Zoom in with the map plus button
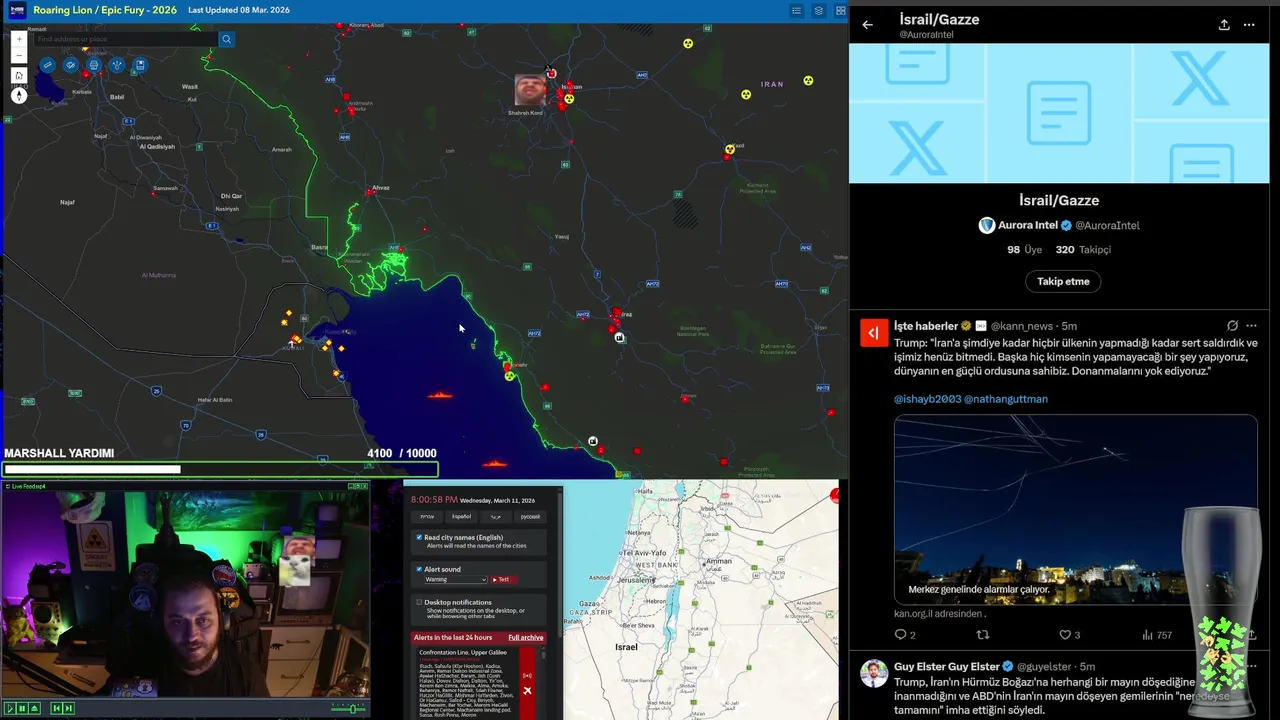 click(x=19, y=39)
